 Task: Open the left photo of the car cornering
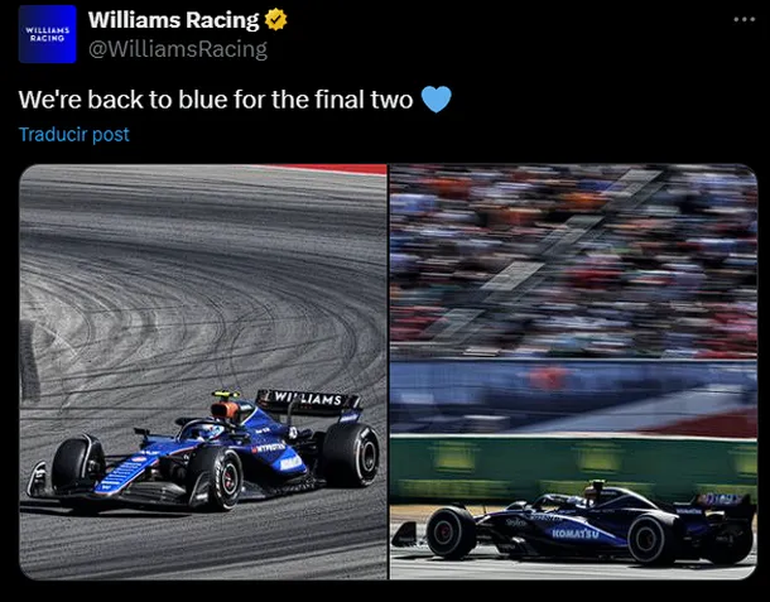click(203, 372)
